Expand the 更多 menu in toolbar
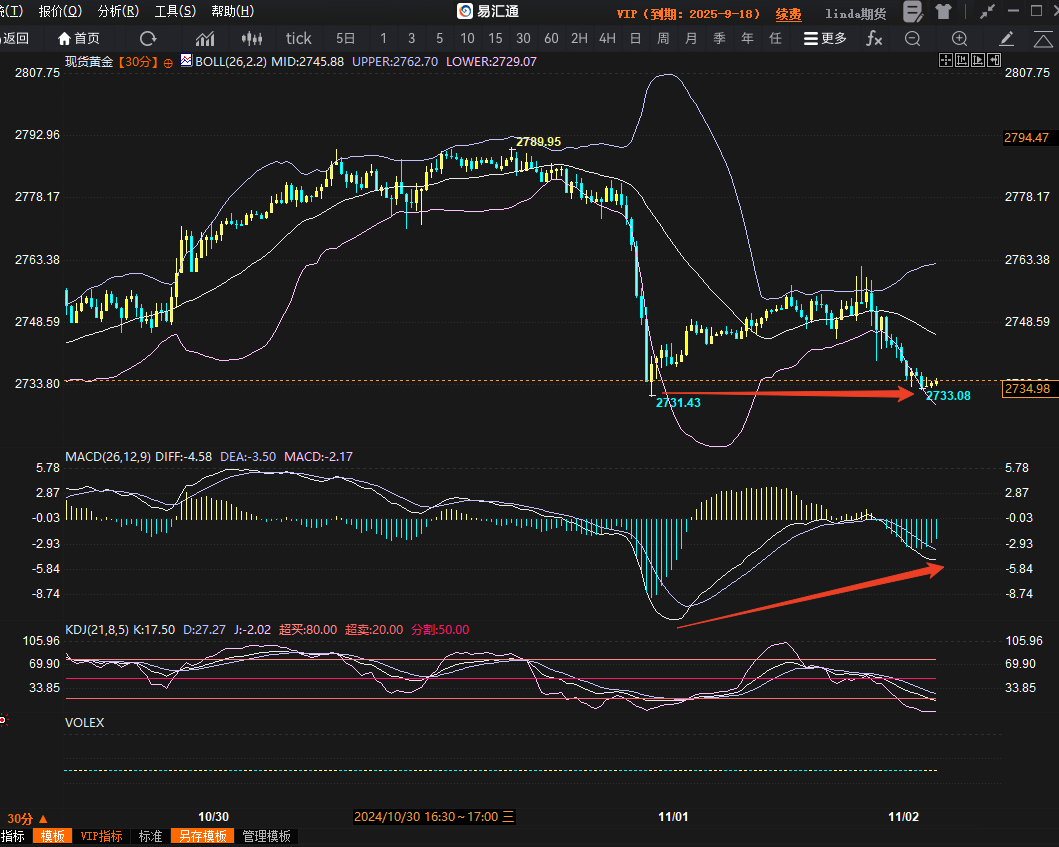 pyautogui.click(x=825, y=39)
